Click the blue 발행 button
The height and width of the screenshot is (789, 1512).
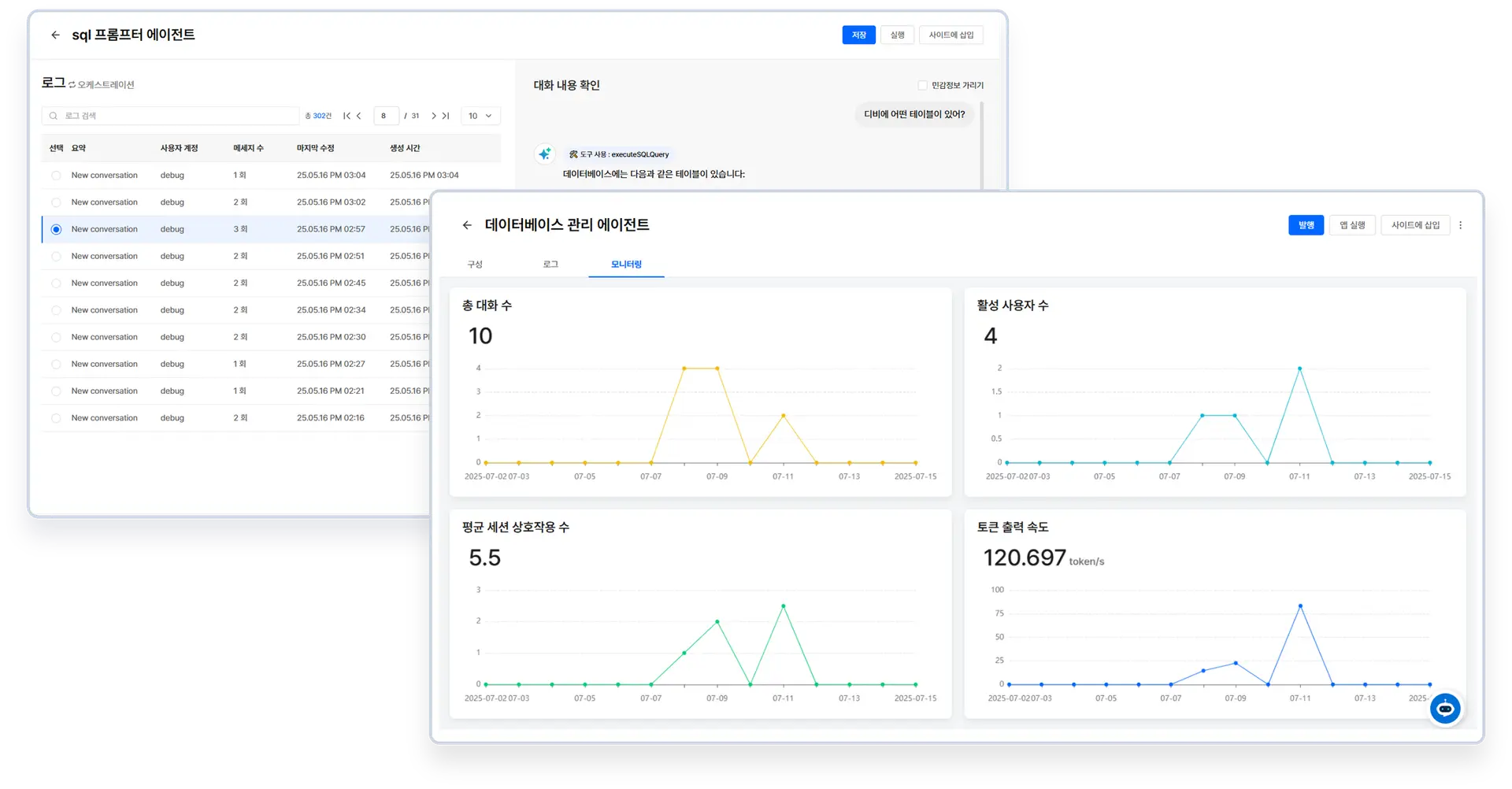coord(1306,225)
